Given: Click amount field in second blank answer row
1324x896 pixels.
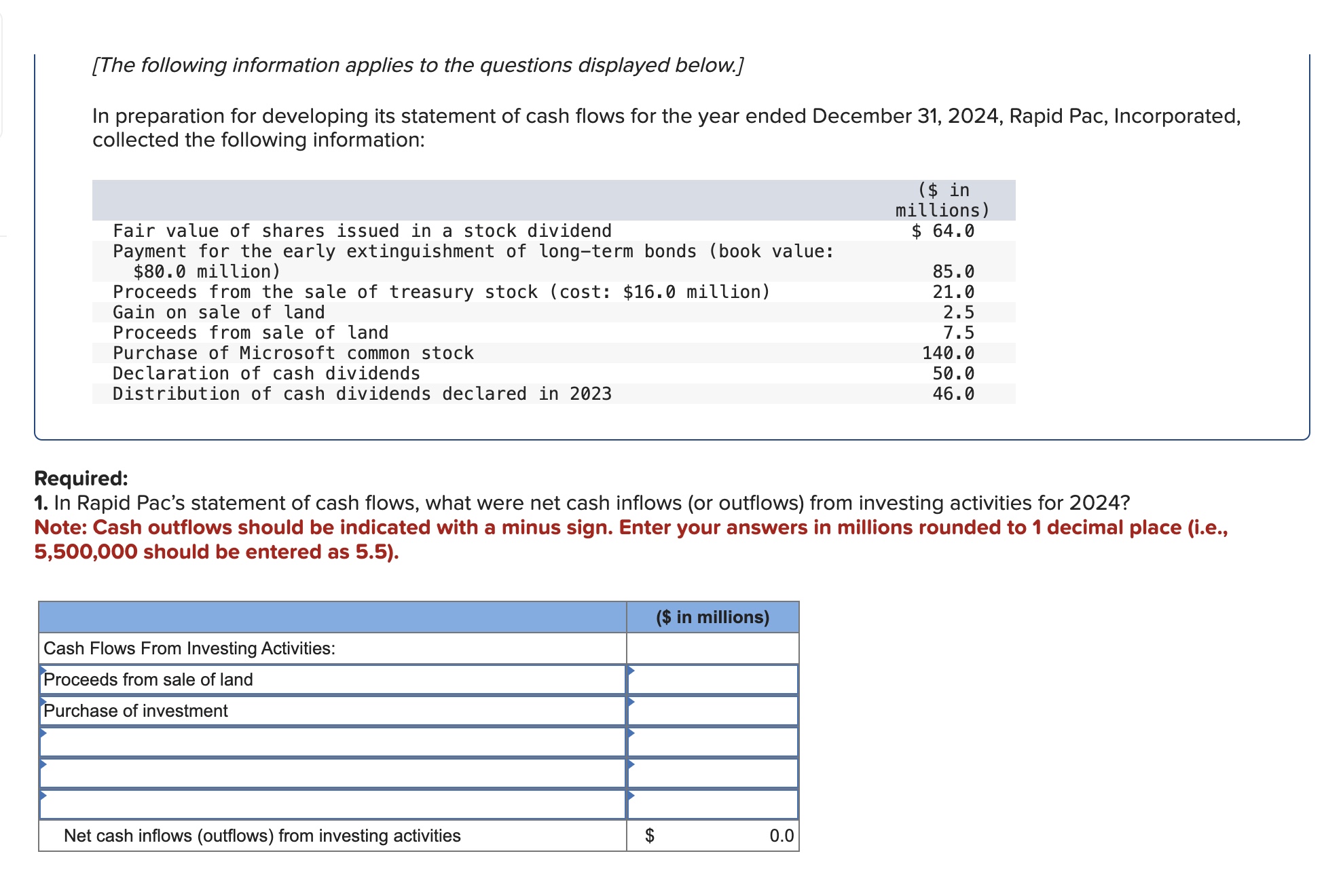Looking at the screenshot, I should click(712, 773).
